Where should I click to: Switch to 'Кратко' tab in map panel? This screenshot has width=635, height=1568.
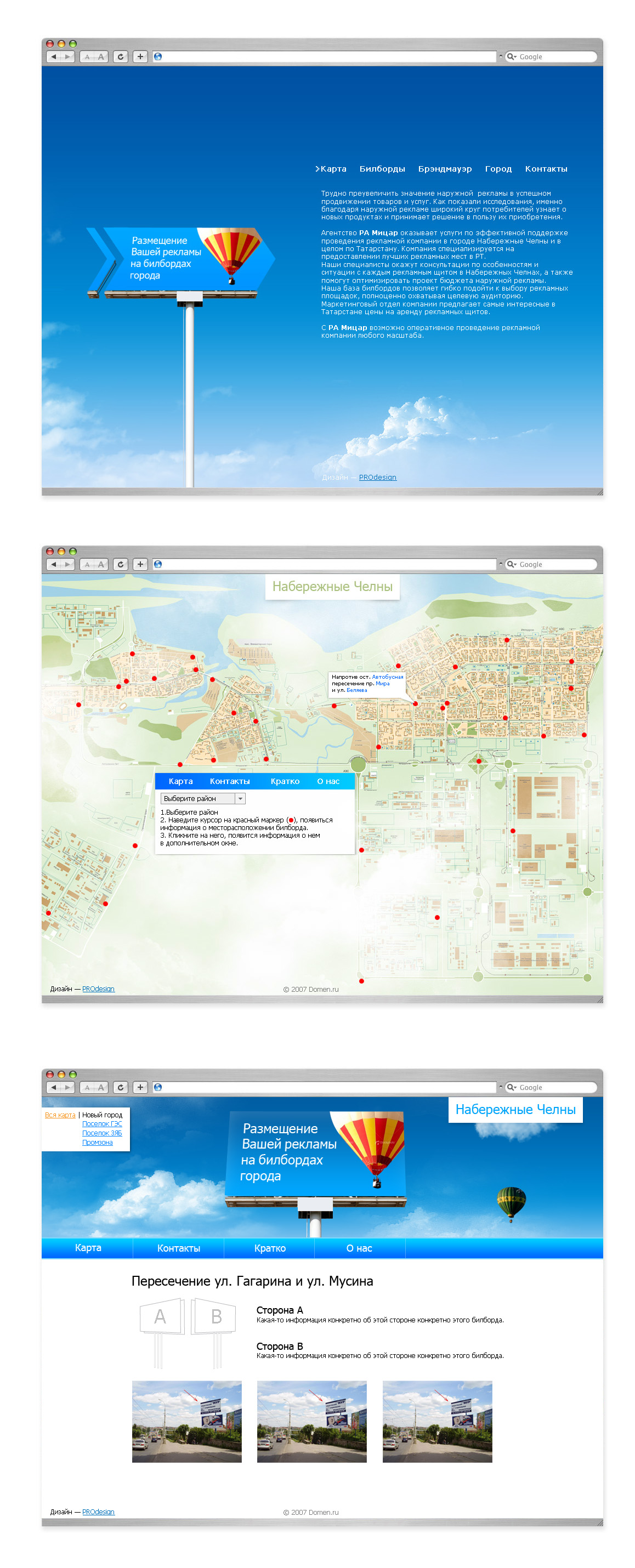[x=285, y=781]
